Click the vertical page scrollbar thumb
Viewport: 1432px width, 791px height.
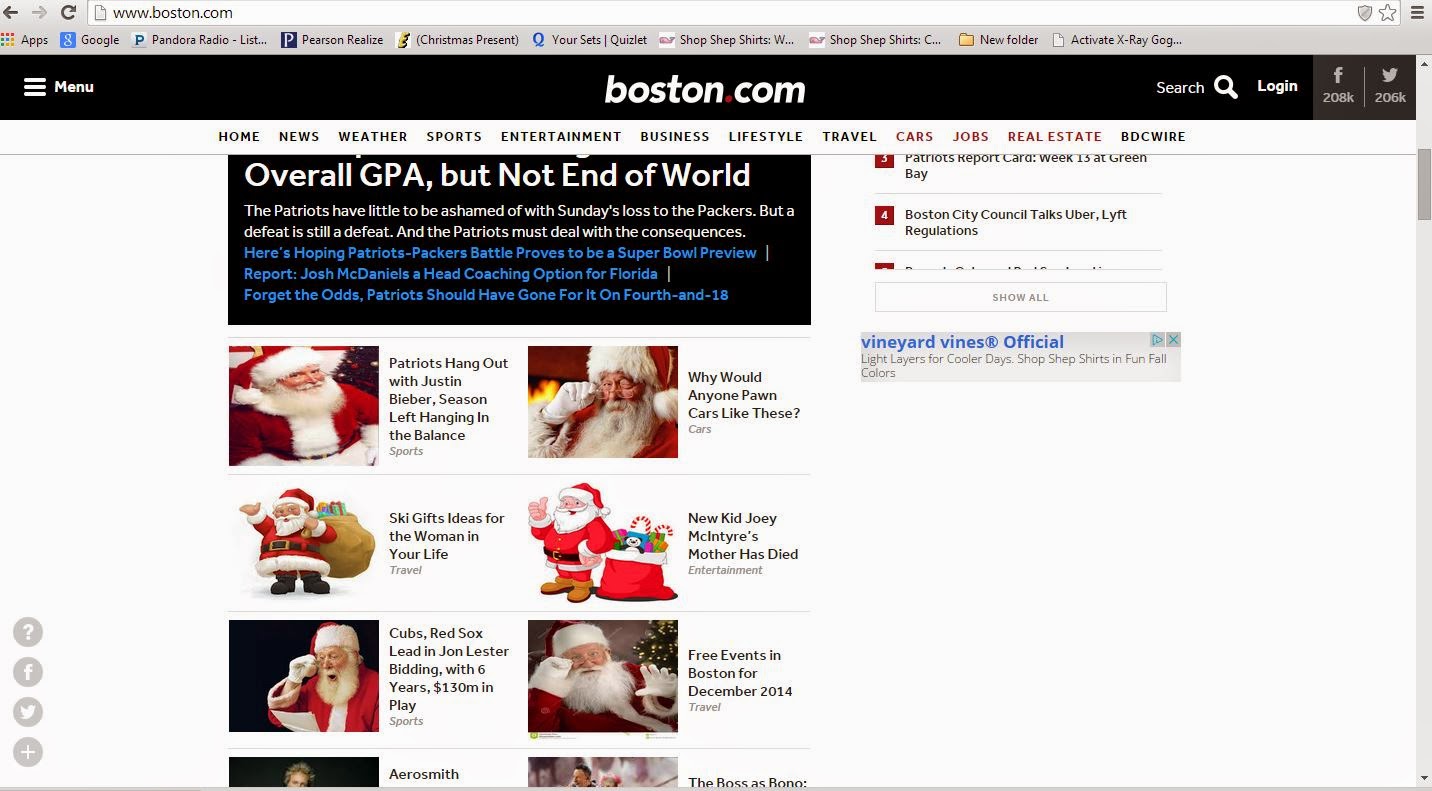1424,185
